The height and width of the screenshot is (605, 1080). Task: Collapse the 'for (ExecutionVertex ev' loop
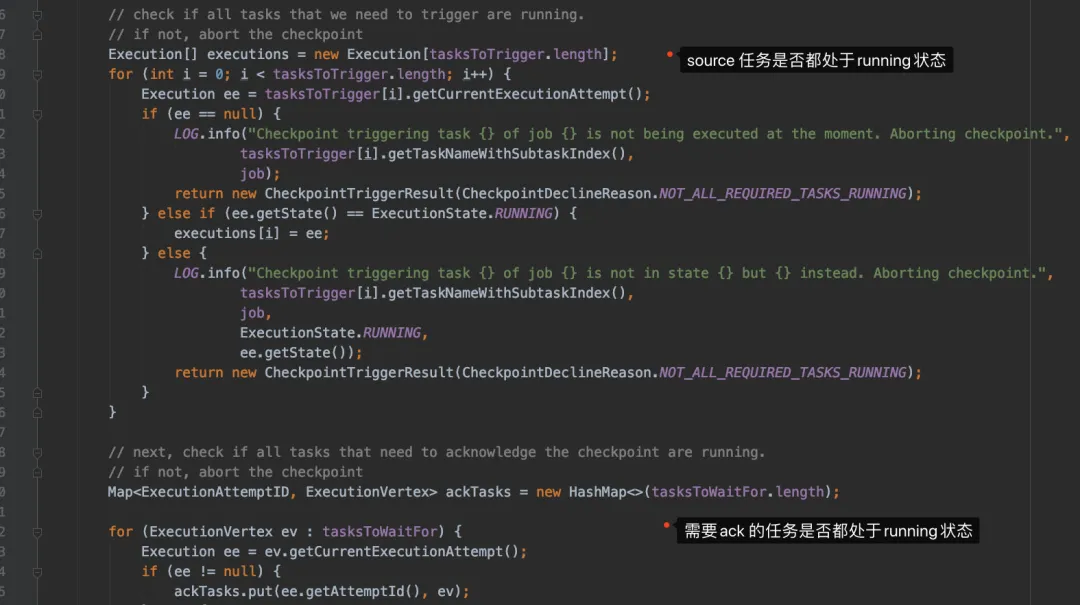(37, 532)
